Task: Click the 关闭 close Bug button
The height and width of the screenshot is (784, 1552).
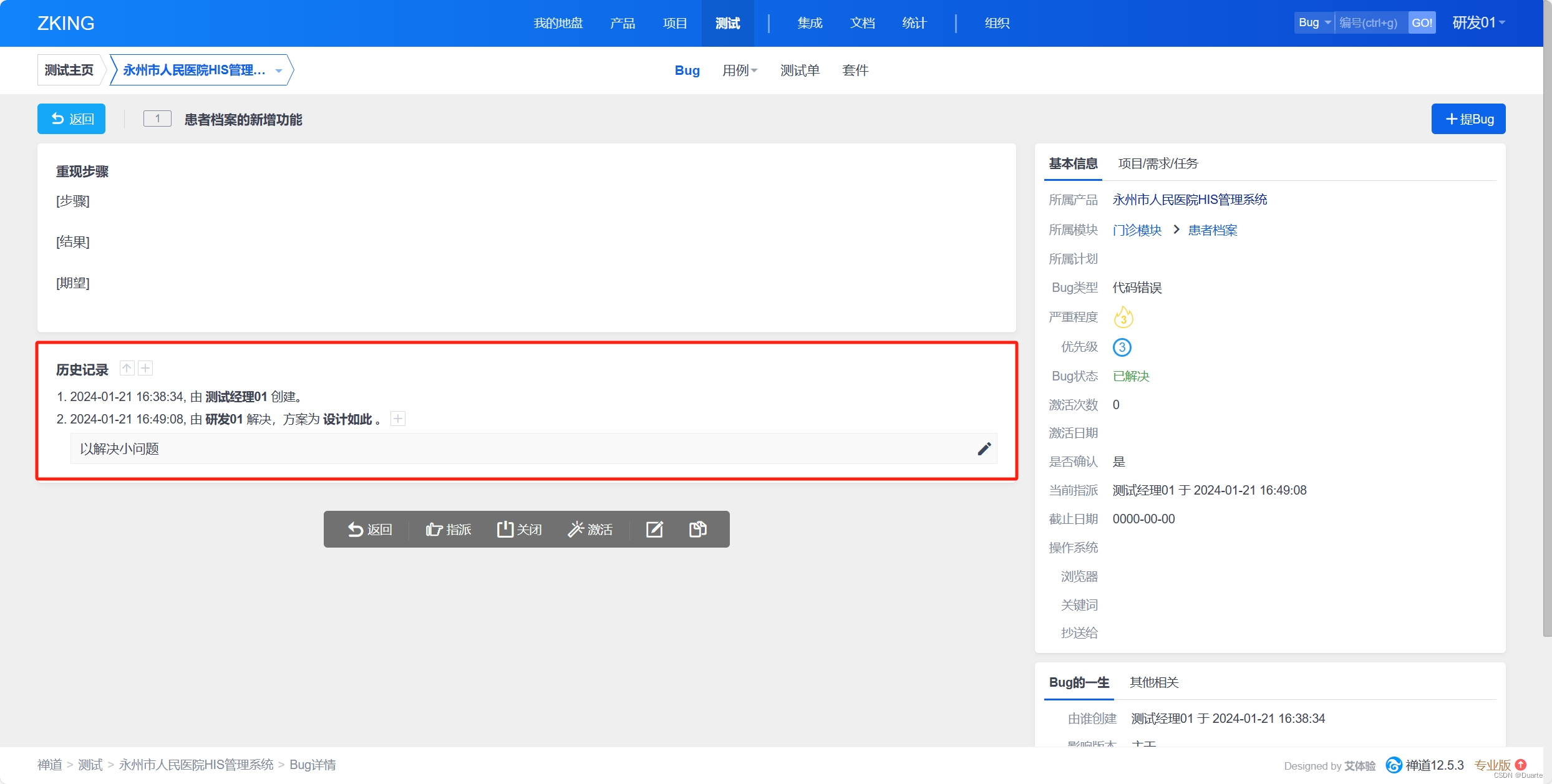Action: (x=519, y=530)
